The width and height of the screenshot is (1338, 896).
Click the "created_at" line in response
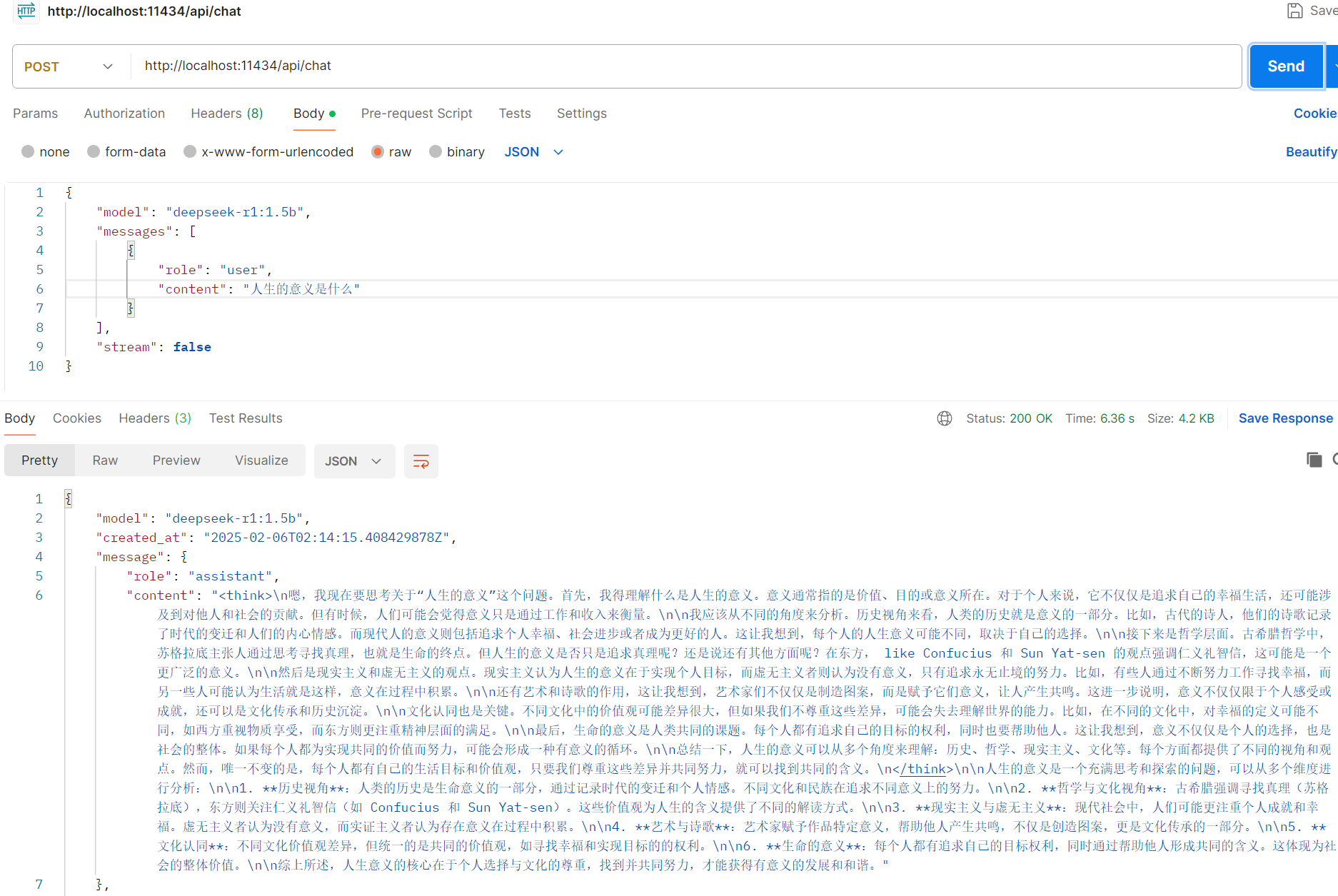click(x=276, y=538)
